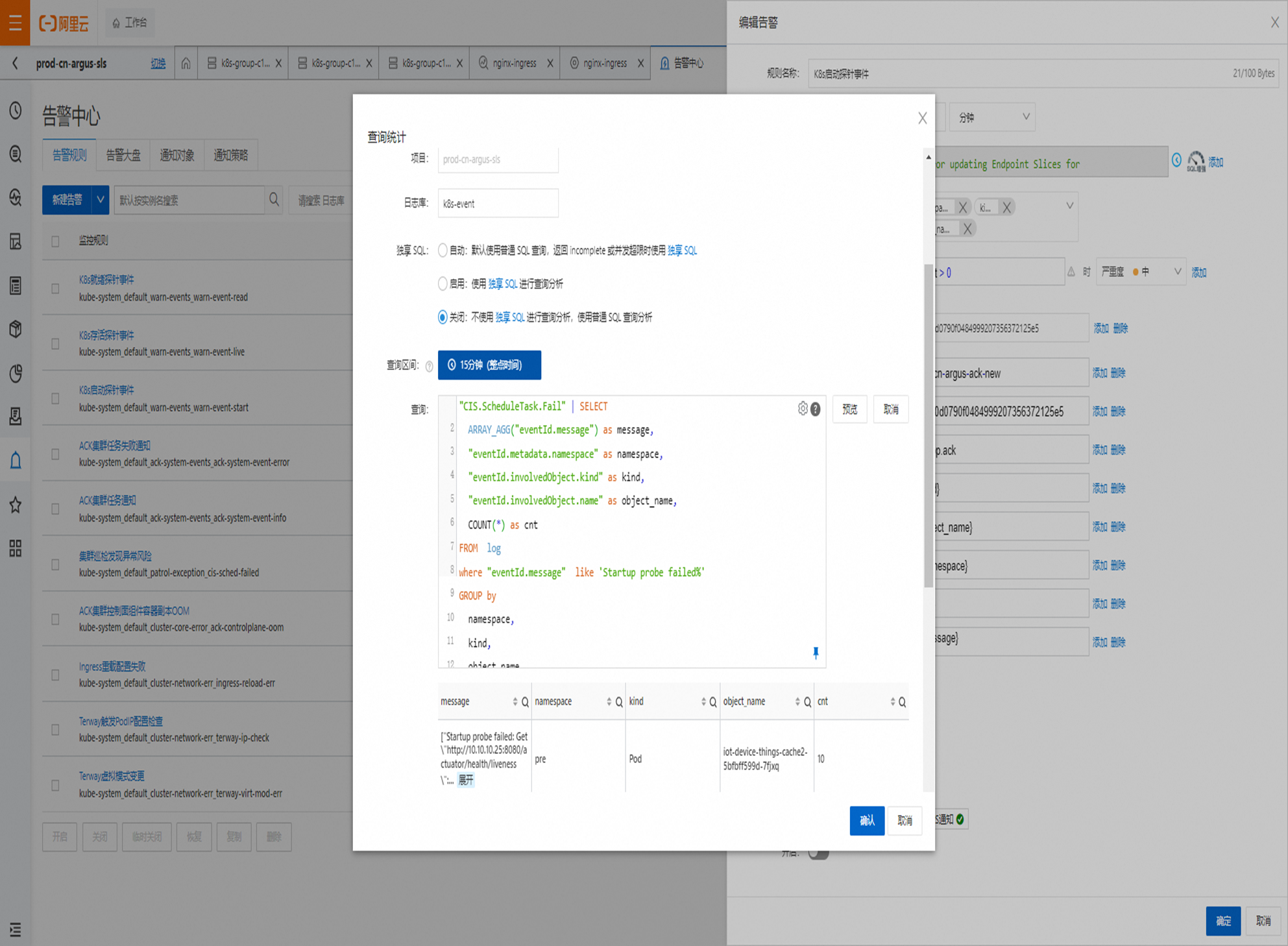
Task: Check the K8s就绪探针事件 rule checkbox
Action: [55, 288]
